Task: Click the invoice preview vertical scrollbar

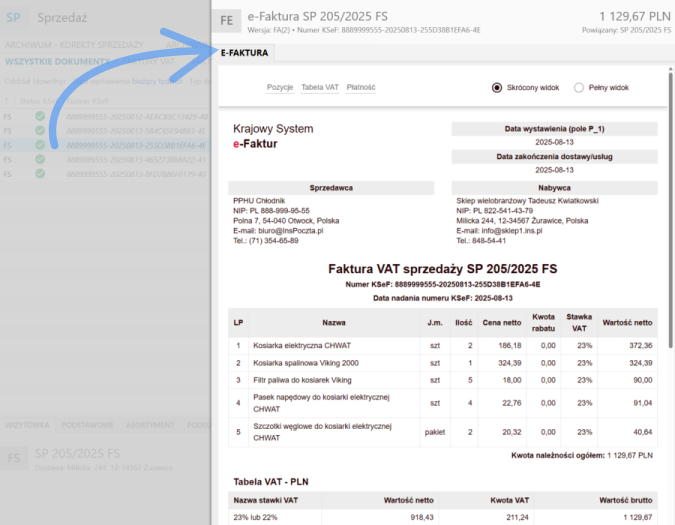Action: coord(670,250)
